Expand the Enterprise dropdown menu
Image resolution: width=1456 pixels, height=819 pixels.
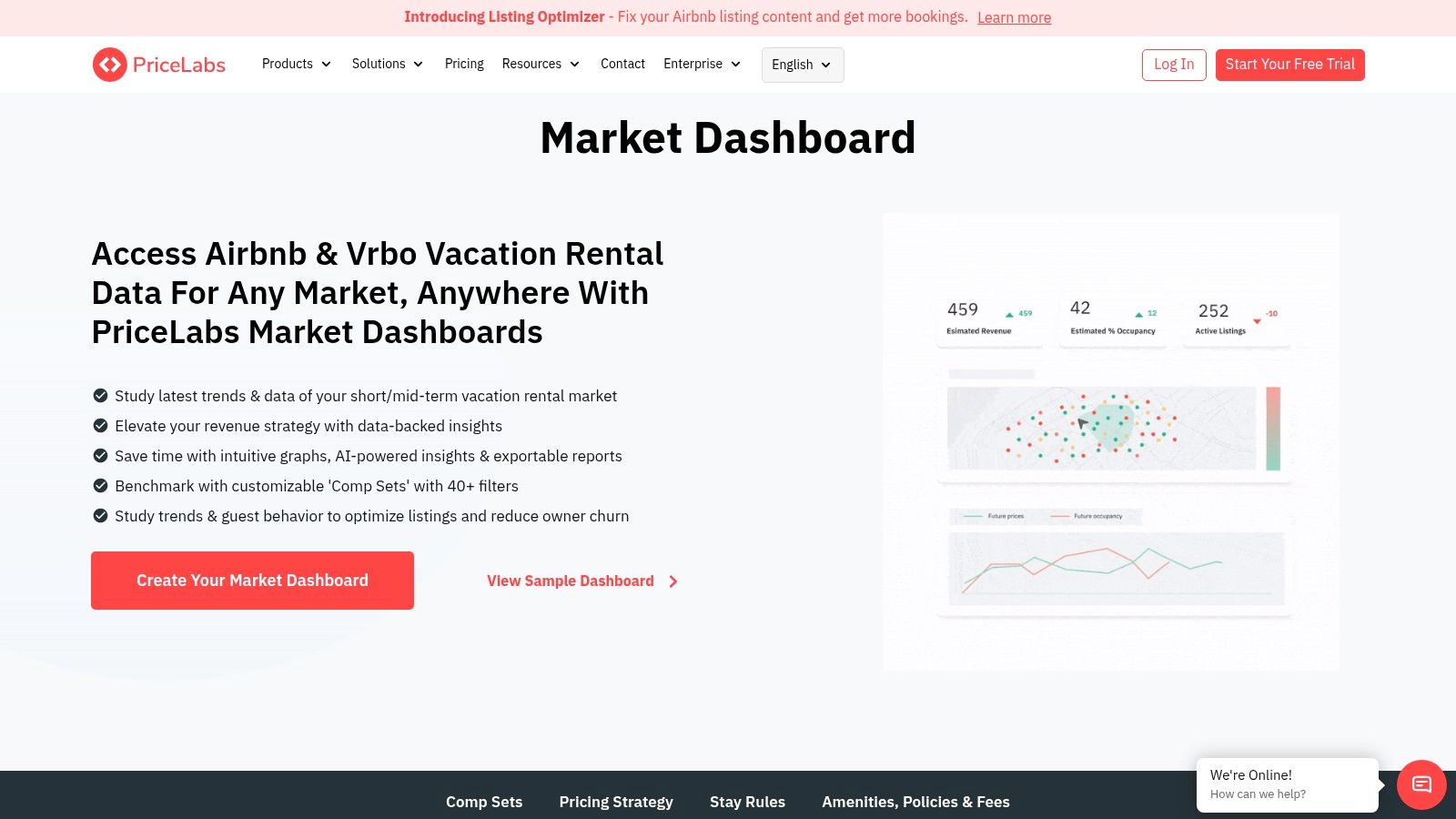tap(702, 64)
